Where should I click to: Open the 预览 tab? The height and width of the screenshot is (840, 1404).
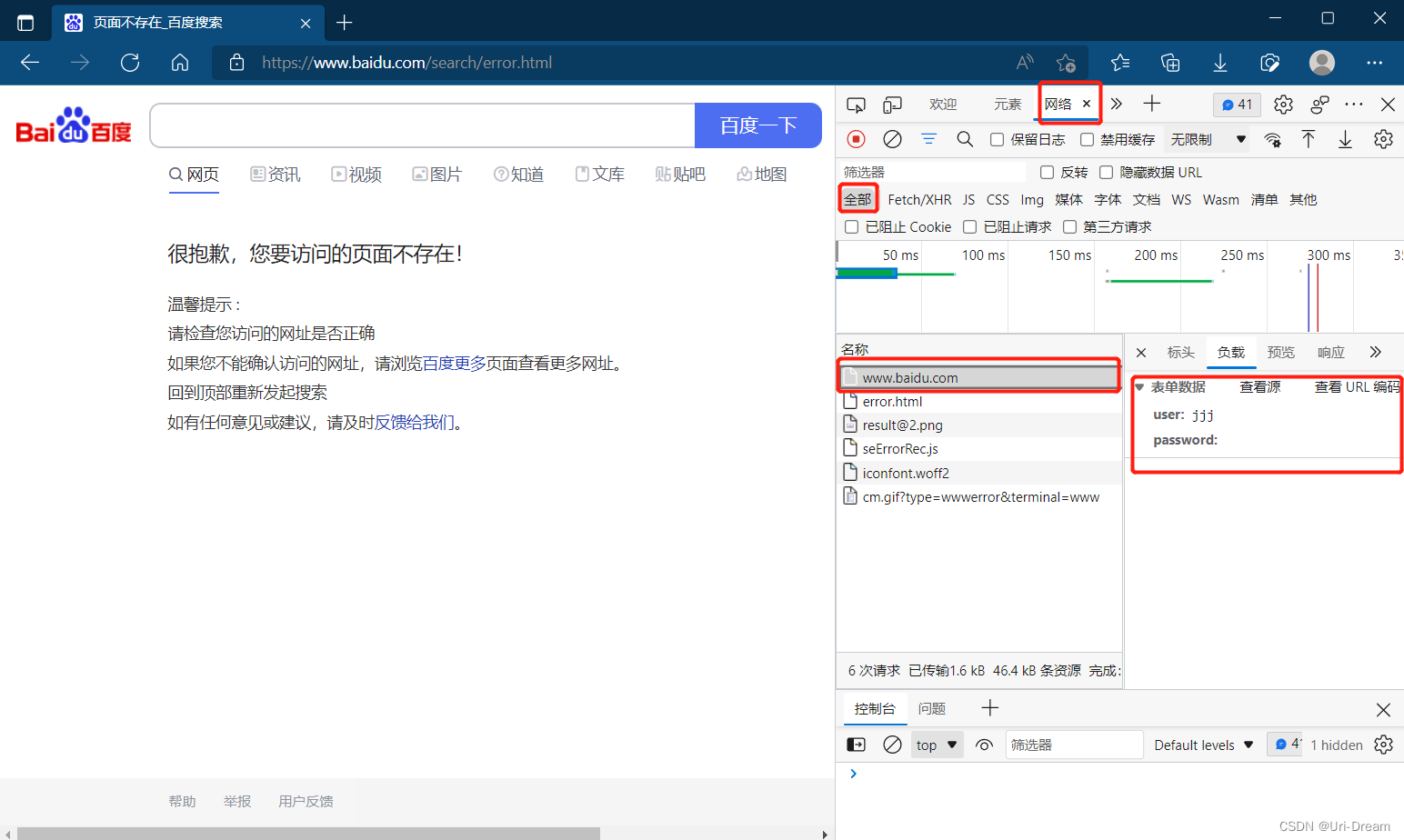click(x=1280, y=352)
